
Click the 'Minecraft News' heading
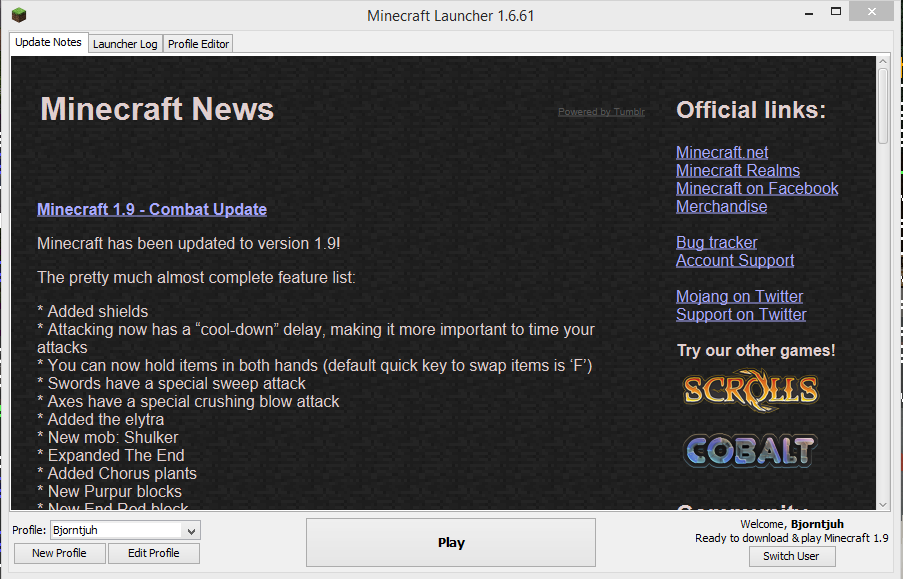(x=157, y=109)
